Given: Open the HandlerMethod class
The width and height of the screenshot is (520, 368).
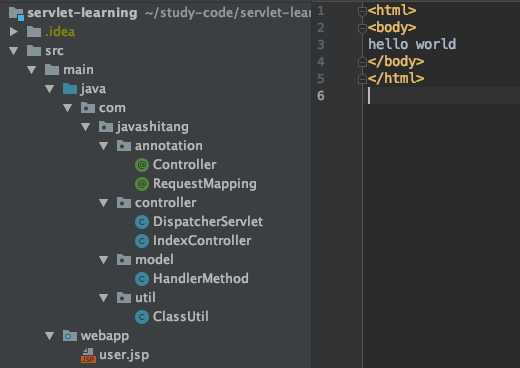Looking at the screenshot, I should [201, 279].
